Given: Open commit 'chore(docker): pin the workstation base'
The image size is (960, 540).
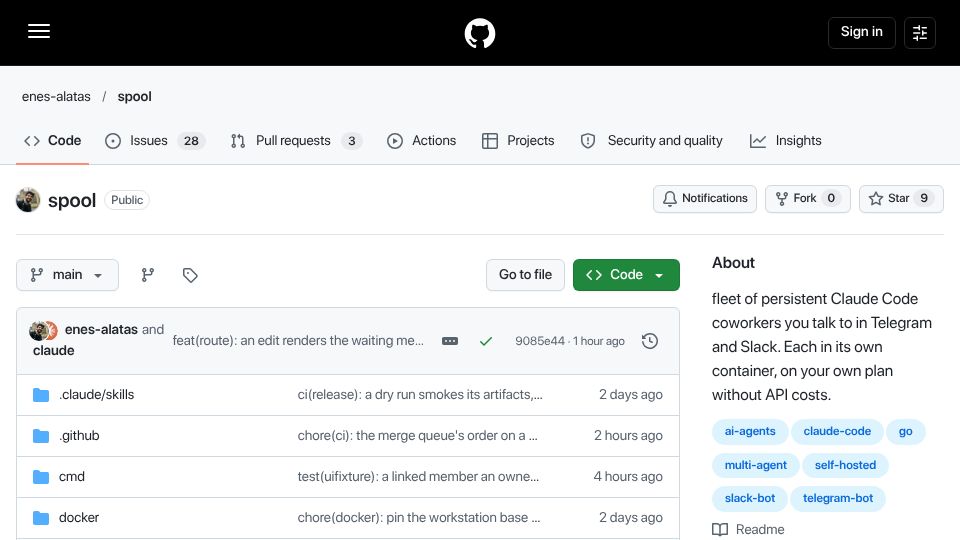Looking at the screenshot, I should (419, 518).
